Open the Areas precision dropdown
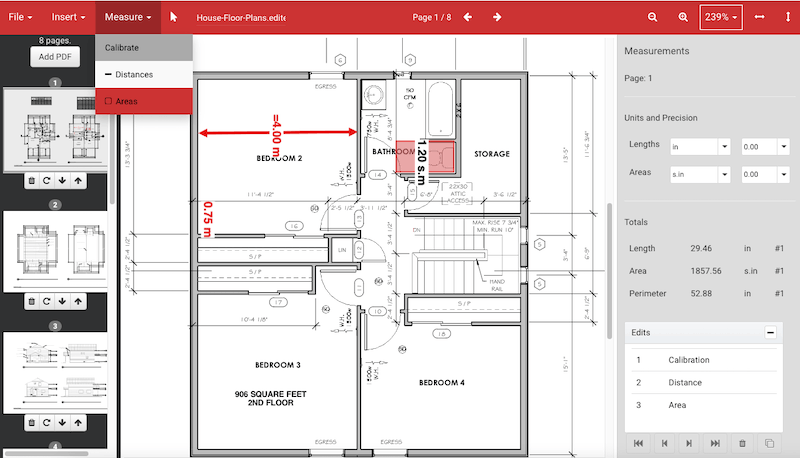Screen dimensions: 800x458 tap(765, 174)
